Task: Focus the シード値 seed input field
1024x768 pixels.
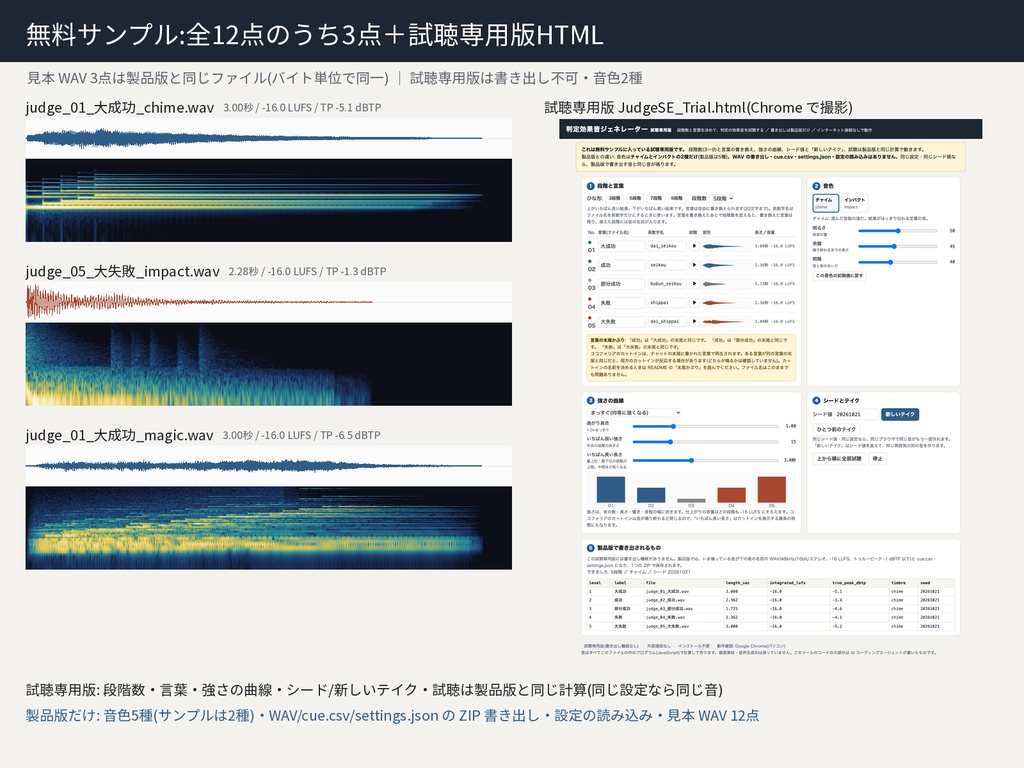Action: [856, 414]
